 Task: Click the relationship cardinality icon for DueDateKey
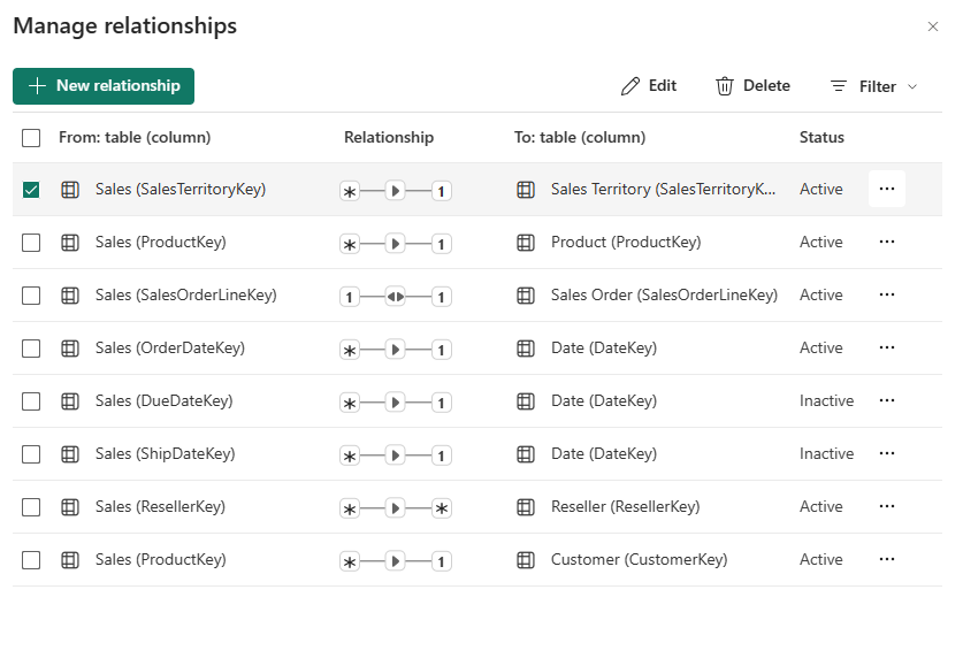(x=396, y=402)
